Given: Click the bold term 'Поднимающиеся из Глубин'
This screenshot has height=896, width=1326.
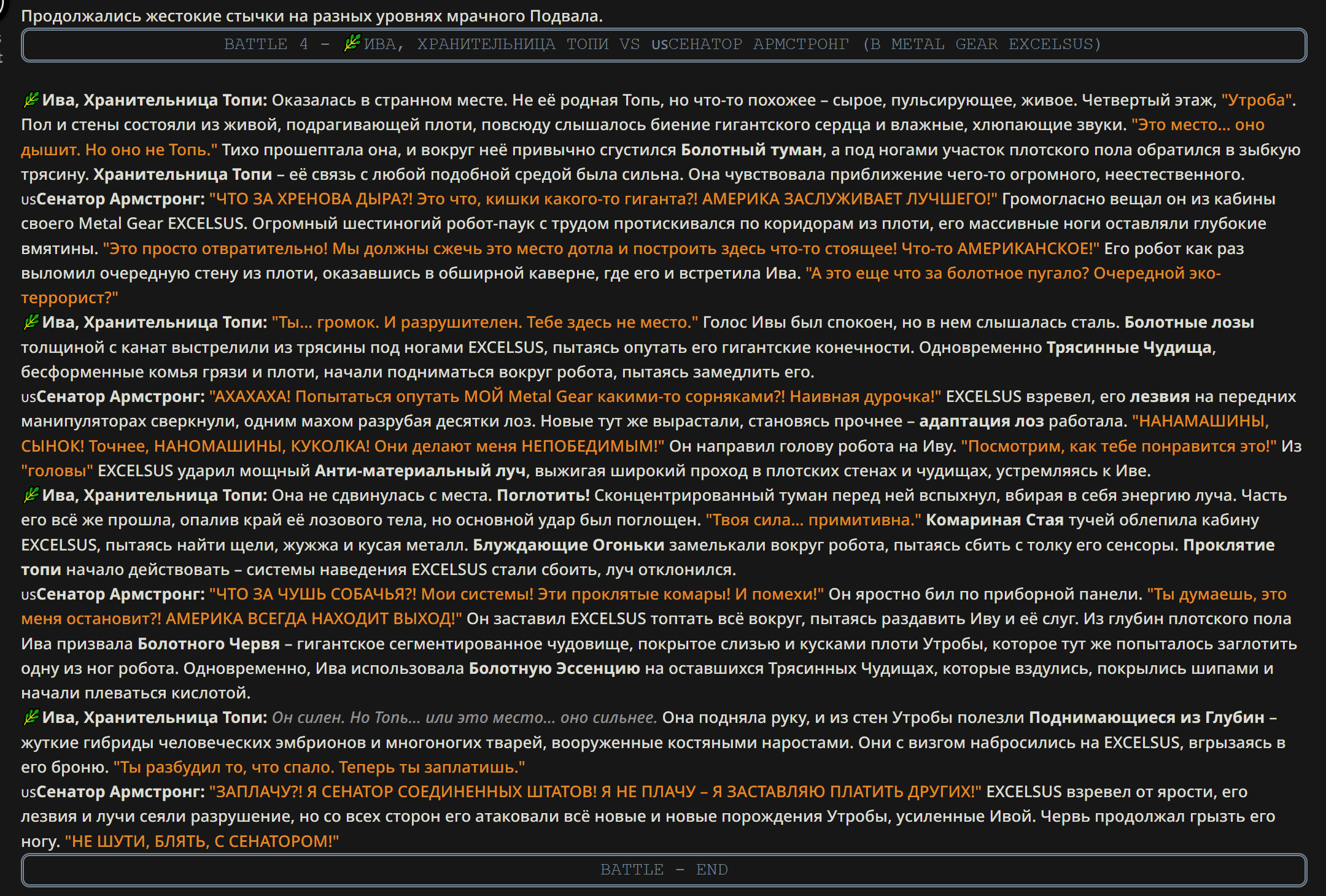Looking at the screenshot, I should [1147, 717].
